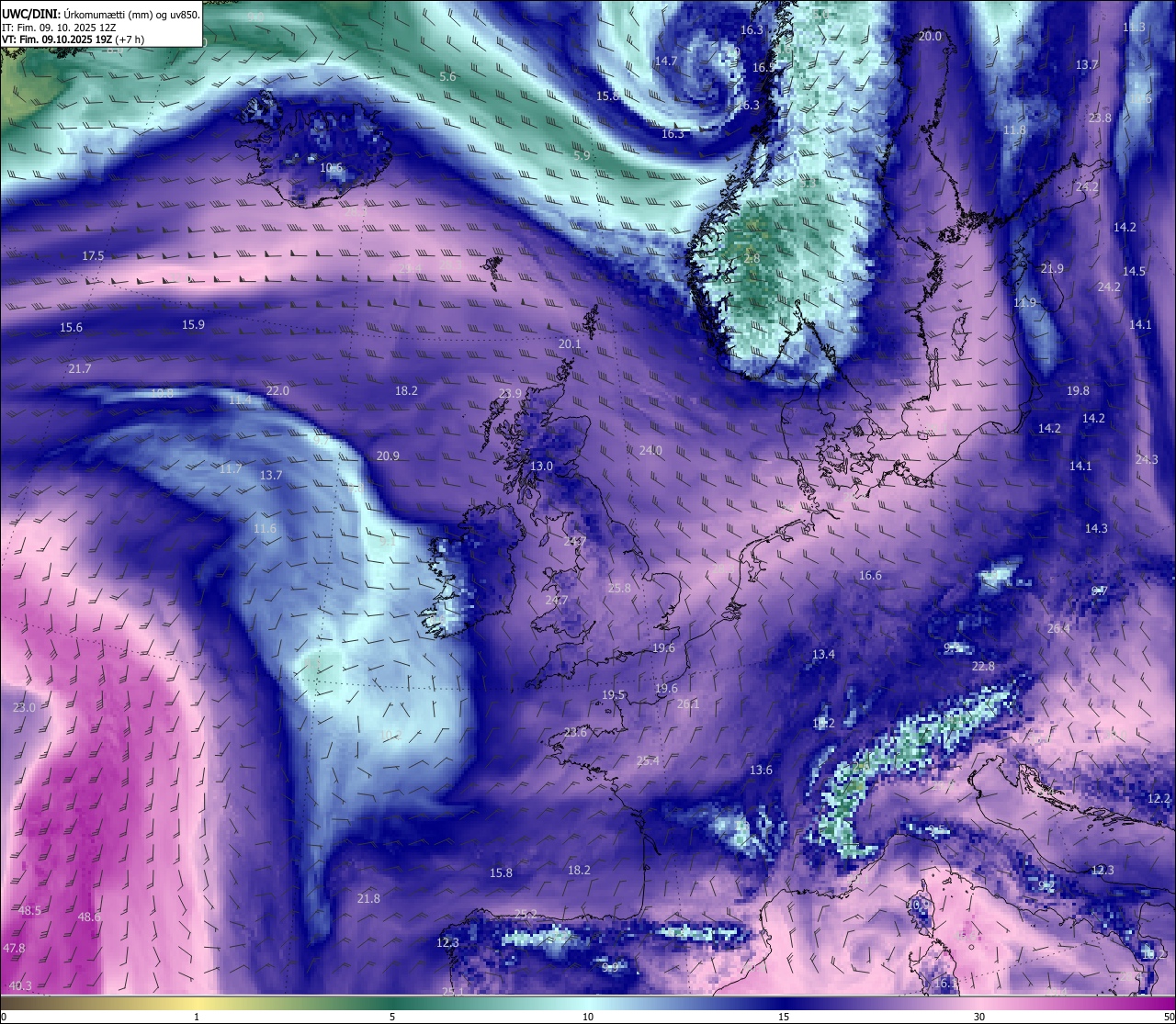
Task: Click the 2.8 value over southern Norway
Action: pyautogui.click(x=752, y=259)
